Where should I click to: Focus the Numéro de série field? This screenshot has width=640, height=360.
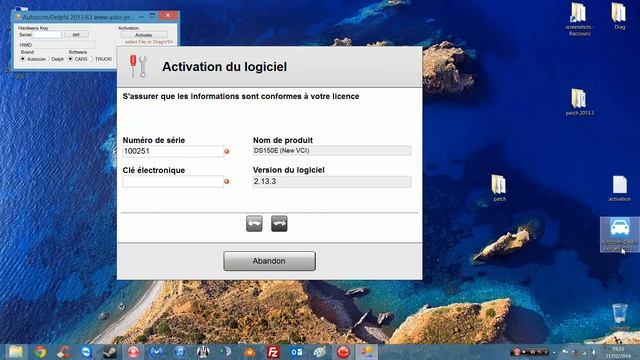pos(173,151)
